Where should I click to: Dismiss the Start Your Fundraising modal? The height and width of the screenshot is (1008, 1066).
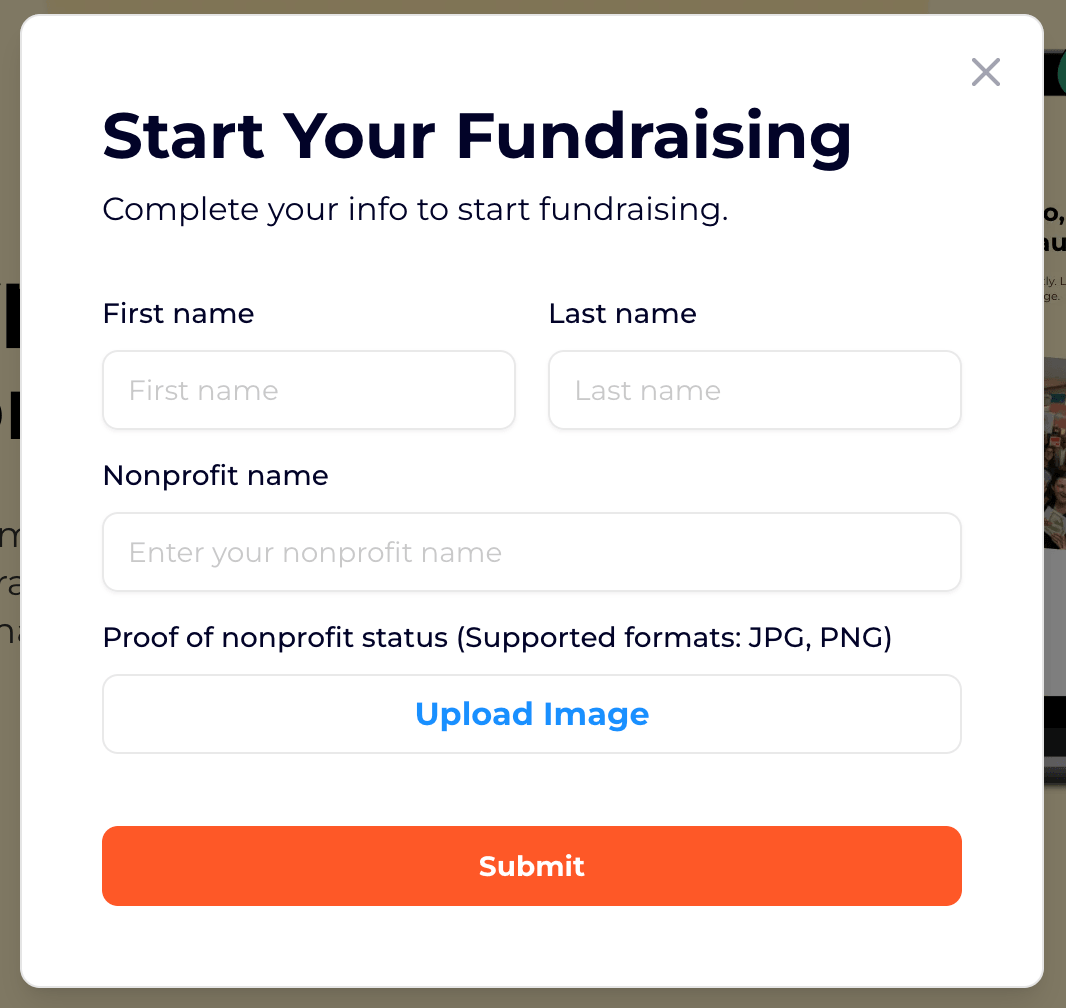pyautogui.click(x=985, y=72)
